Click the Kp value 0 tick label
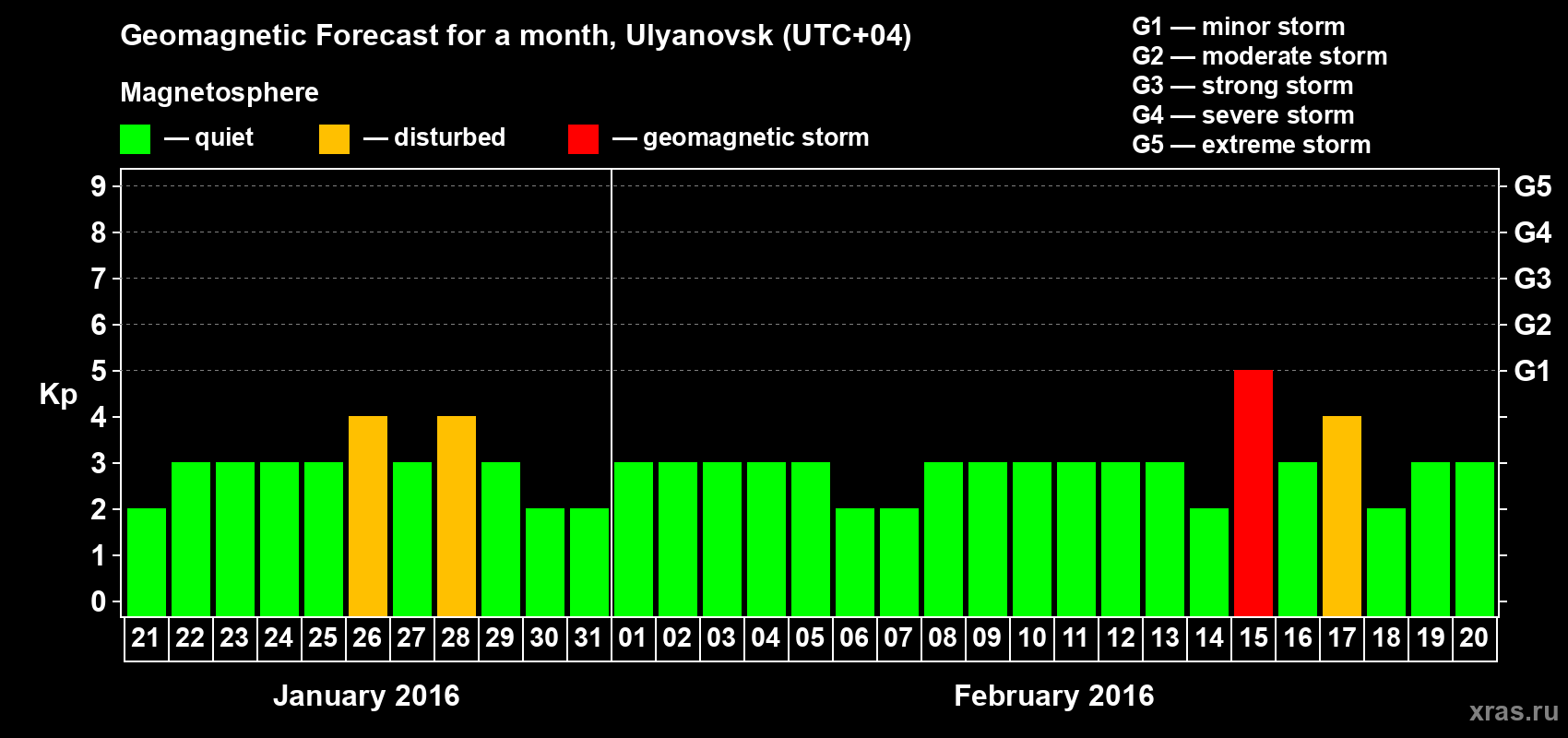This screenshot has width=1568, height=738. 99,601
